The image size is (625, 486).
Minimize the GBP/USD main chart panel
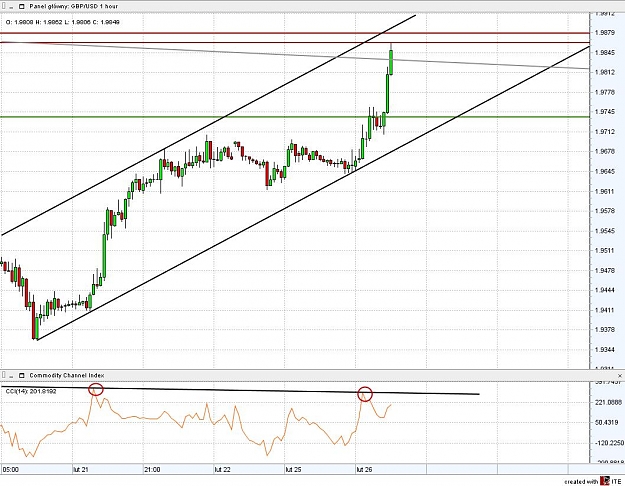click(12, 7)
